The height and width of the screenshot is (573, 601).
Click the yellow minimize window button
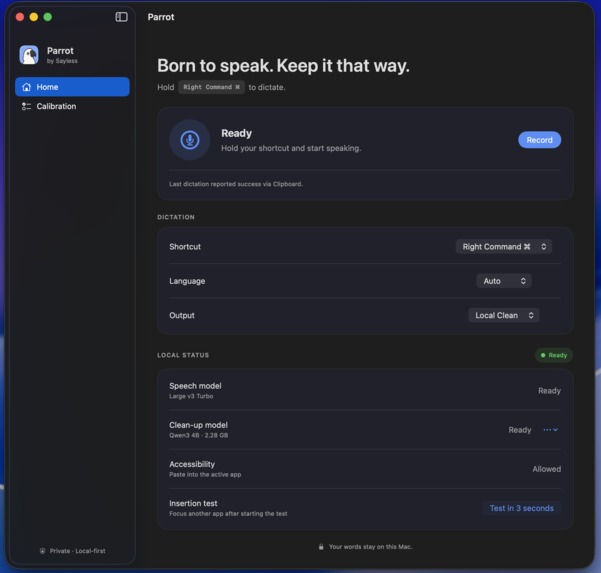coord(34,17)
